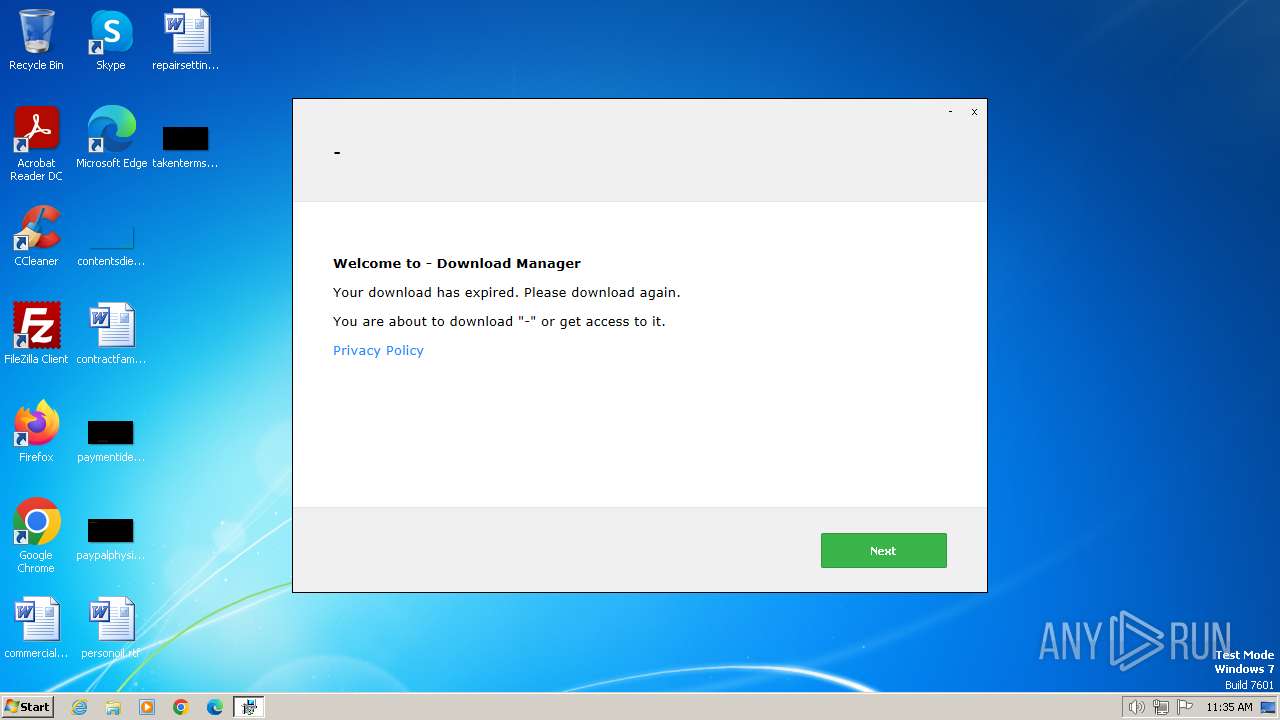Open Action Center flag icon
Image resolution: width=1280 pixels, height=720 pixels.
tap(1185, 707)
